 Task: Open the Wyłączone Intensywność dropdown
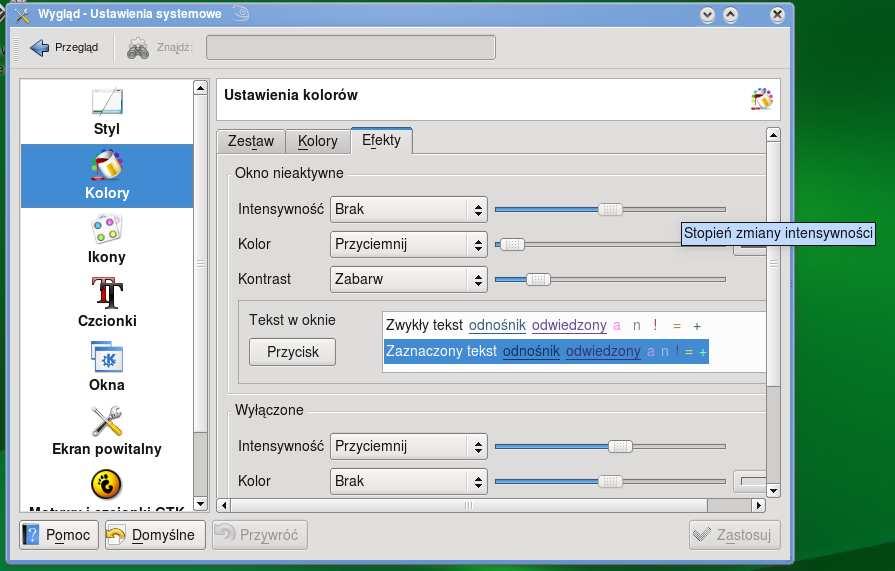pyautogui.click(x=409, y=447)
